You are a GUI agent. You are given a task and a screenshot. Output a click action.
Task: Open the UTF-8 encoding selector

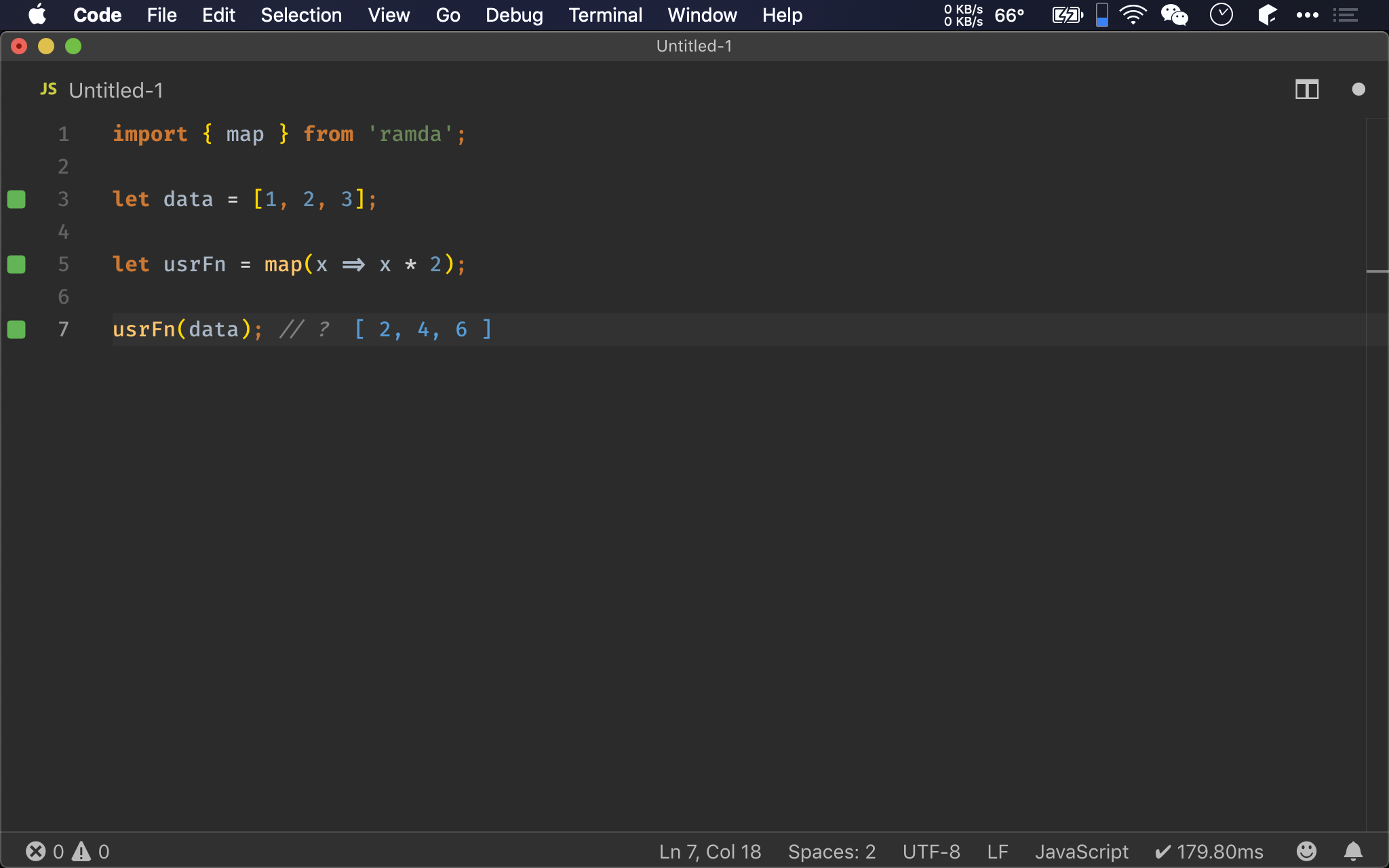point(931,852)
